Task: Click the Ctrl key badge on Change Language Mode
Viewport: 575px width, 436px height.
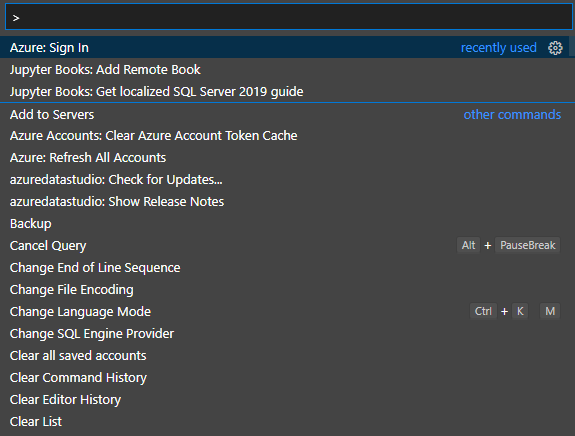Action: pyautogui.click(x=483, y=311)
